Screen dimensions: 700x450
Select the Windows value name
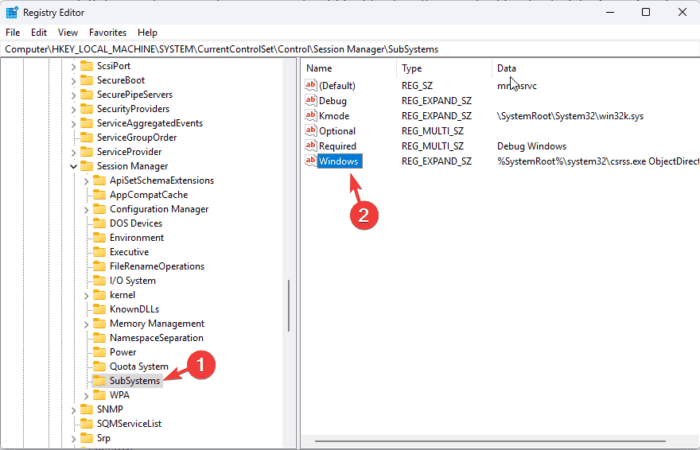(x=340, y=161)
